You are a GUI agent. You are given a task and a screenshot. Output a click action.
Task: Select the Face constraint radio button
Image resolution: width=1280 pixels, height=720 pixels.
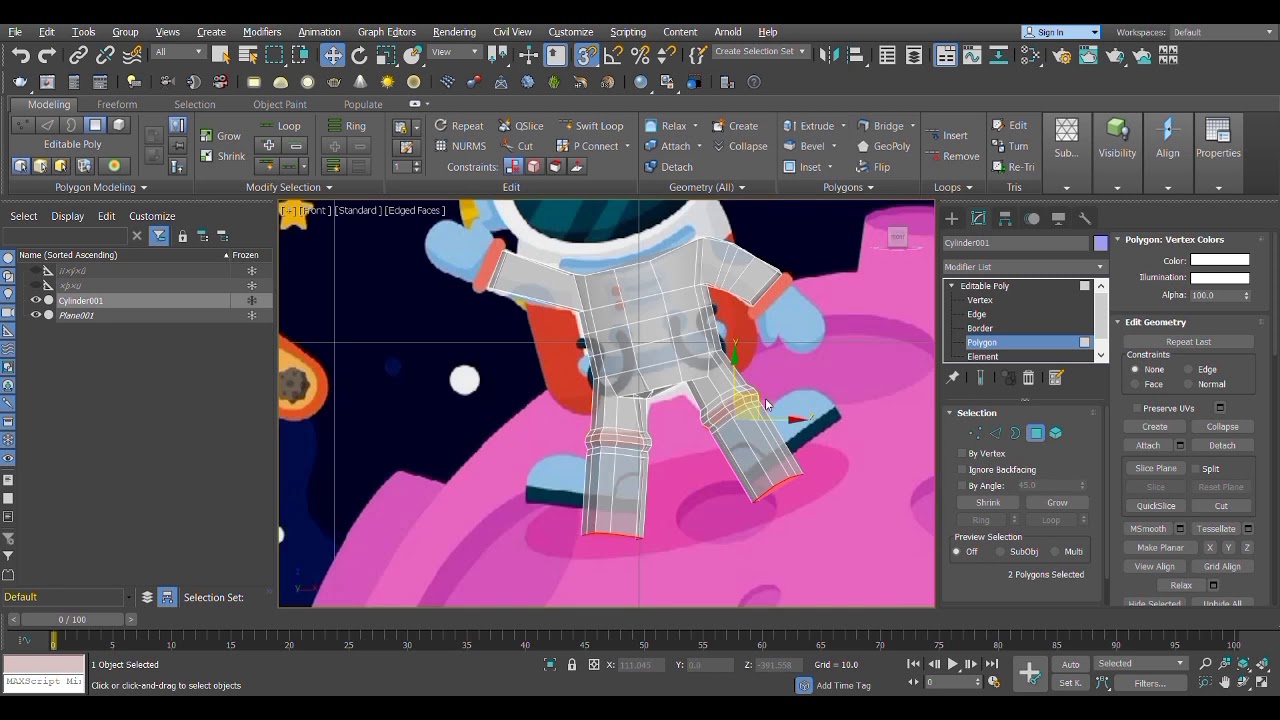1134,384
